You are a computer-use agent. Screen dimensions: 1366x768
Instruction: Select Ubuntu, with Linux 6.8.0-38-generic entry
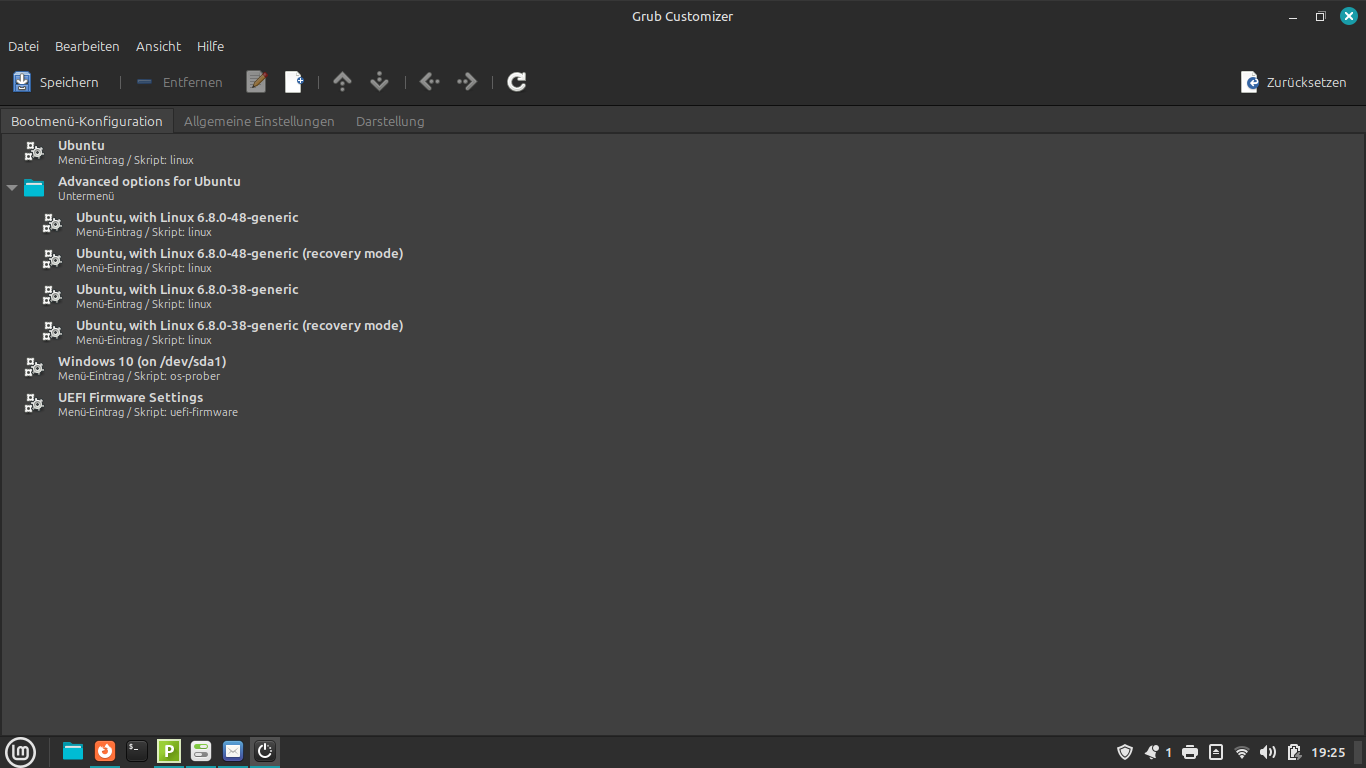coord(683,296)
